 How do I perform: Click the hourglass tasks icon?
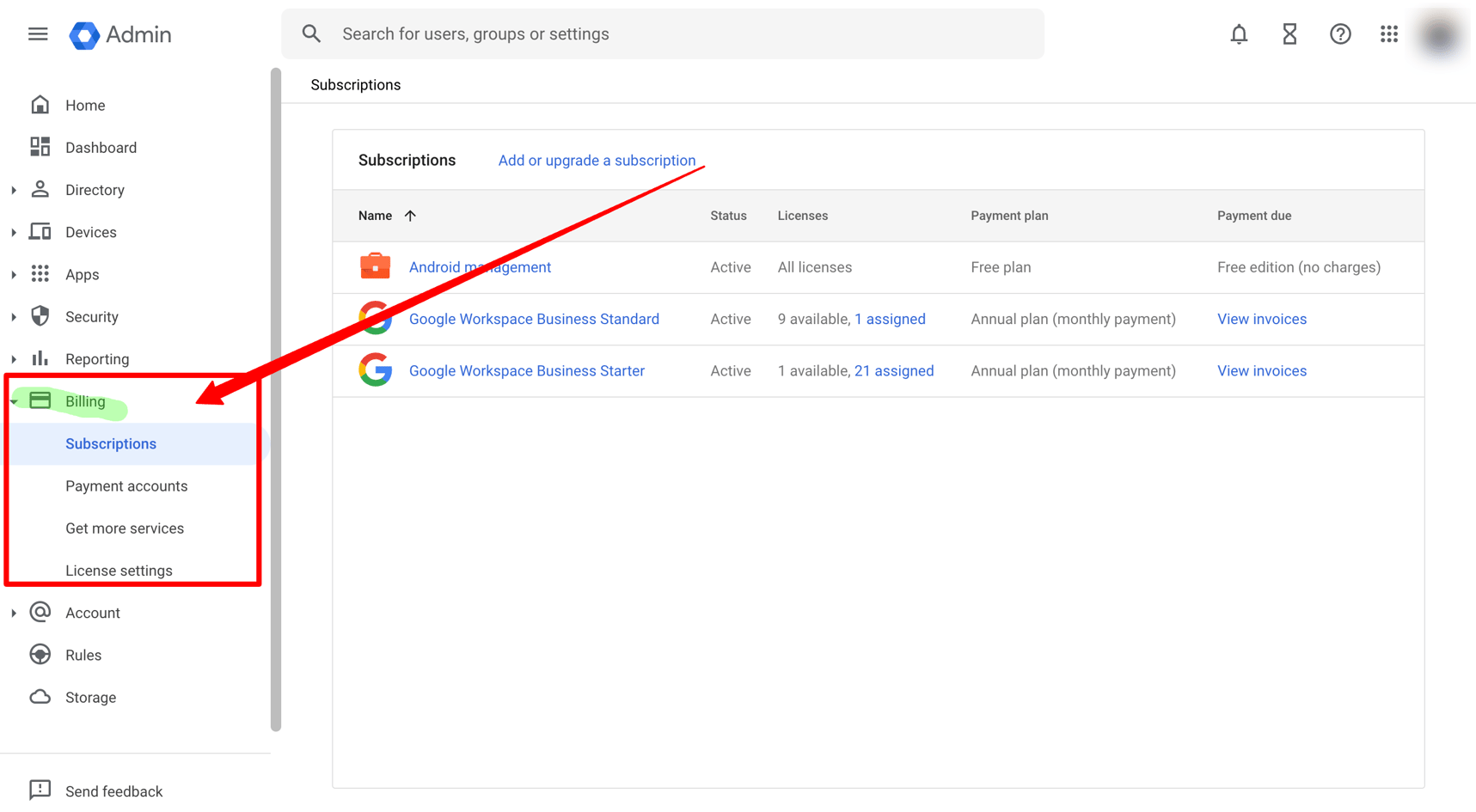coord(1289,34)
